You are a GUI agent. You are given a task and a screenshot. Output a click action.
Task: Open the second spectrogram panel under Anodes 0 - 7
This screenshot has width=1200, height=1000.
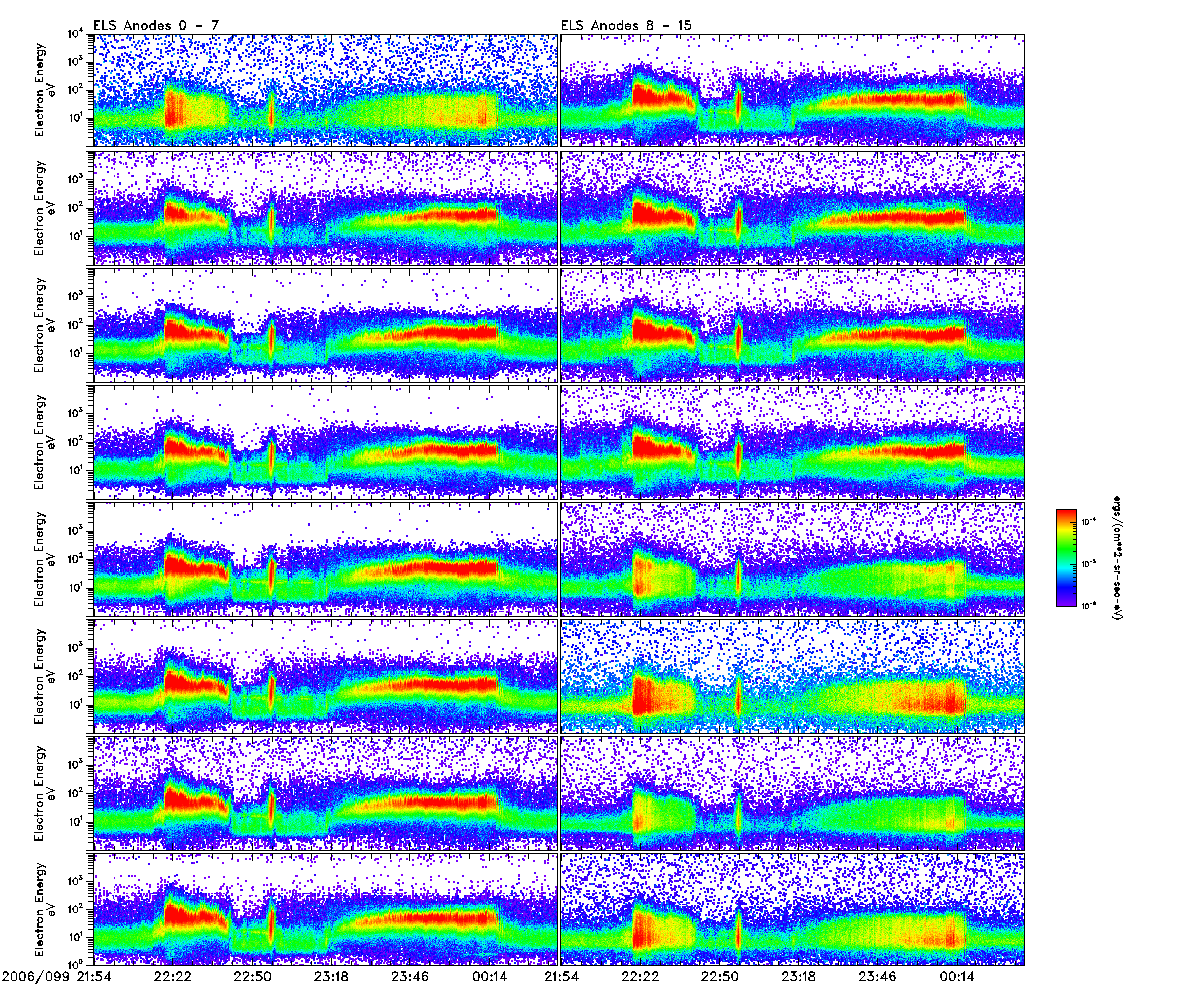tap(325, 208)
